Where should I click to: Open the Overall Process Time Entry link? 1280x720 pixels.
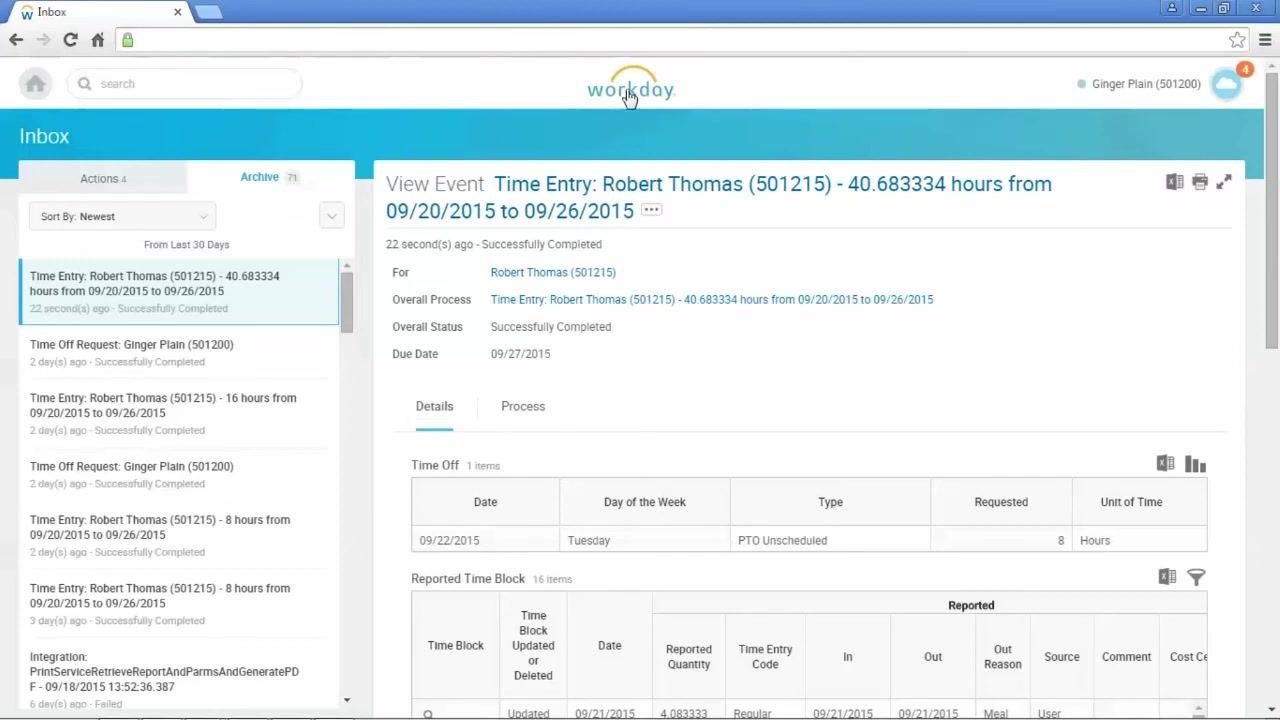(712, 299)
